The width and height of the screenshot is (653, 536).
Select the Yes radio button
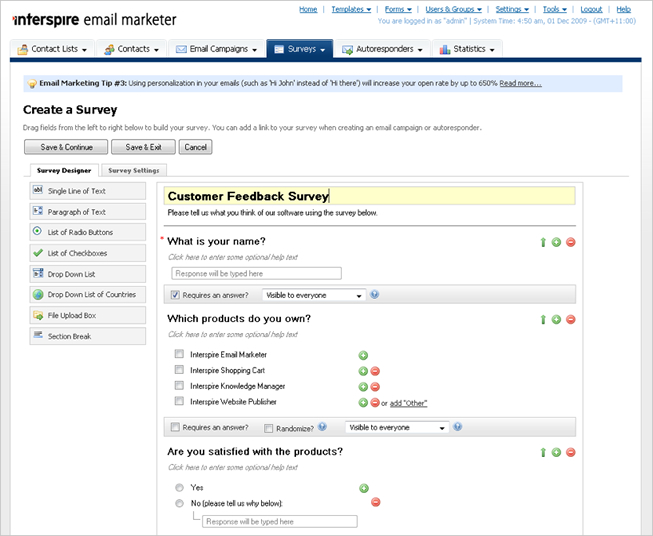(179, 487)
